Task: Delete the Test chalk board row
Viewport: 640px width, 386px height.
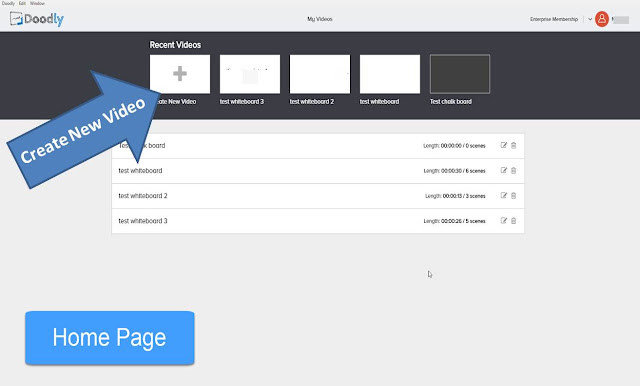Action: [513, 145]
